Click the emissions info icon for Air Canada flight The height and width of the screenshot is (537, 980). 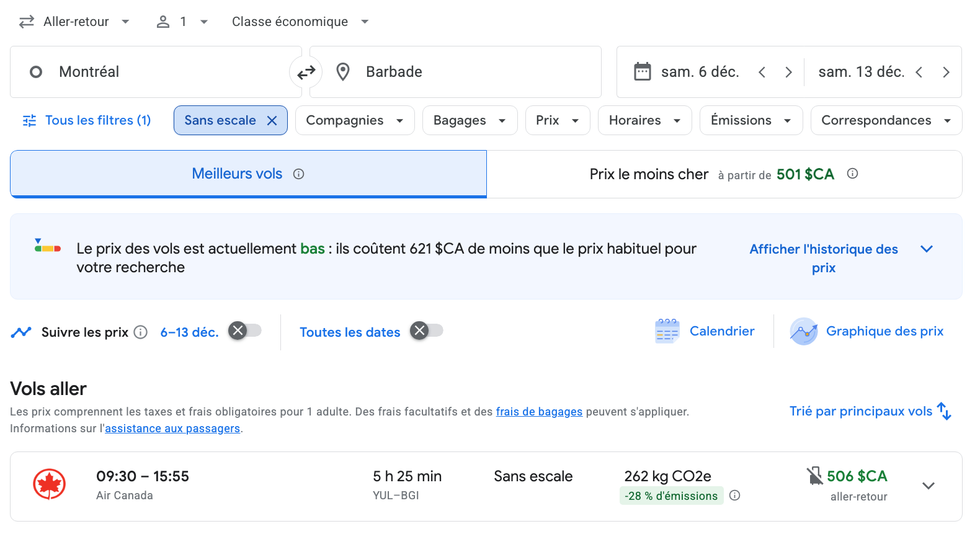click(x=735, y=496)
